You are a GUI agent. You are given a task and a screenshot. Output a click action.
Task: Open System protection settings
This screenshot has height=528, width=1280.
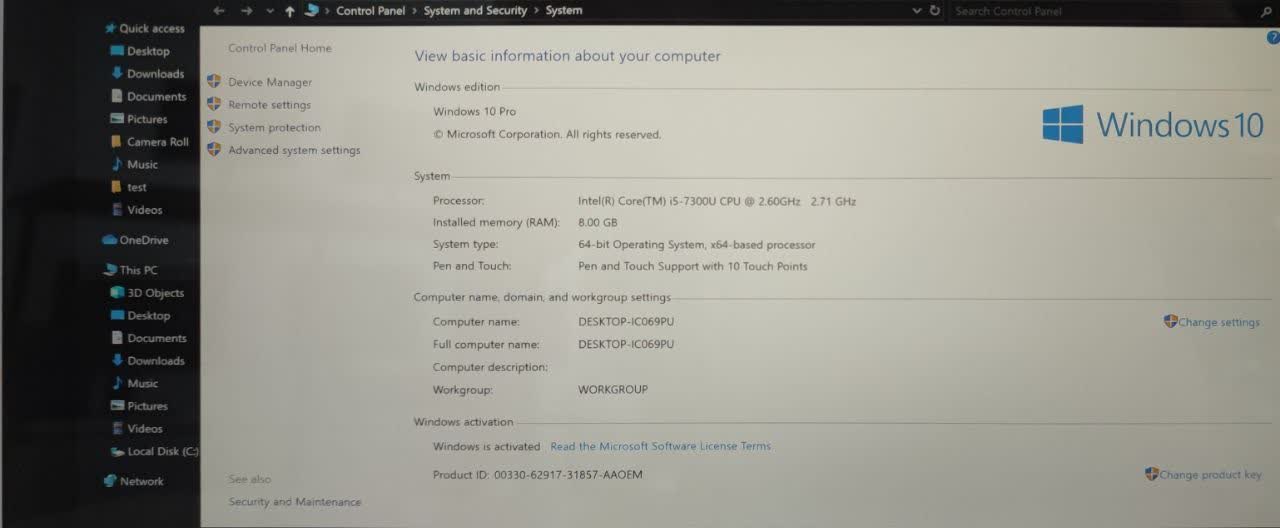click(274, 127)
